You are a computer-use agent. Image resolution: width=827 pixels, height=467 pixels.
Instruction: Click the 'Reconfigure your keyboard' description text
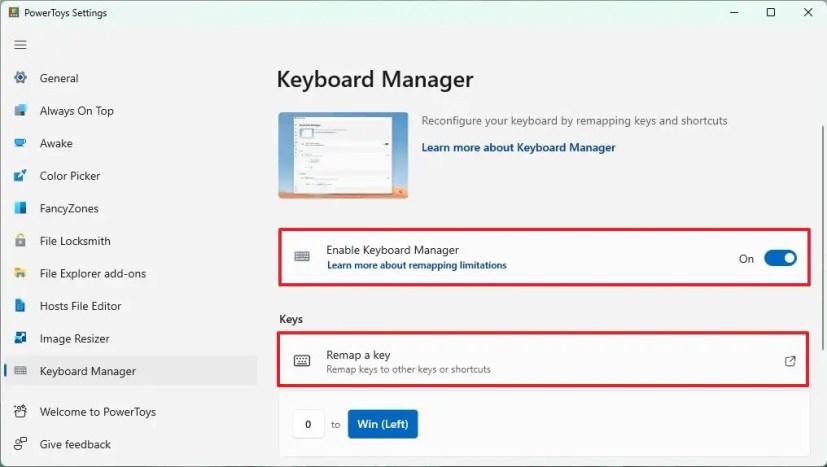pyautogui.click(x=574, y=121)
